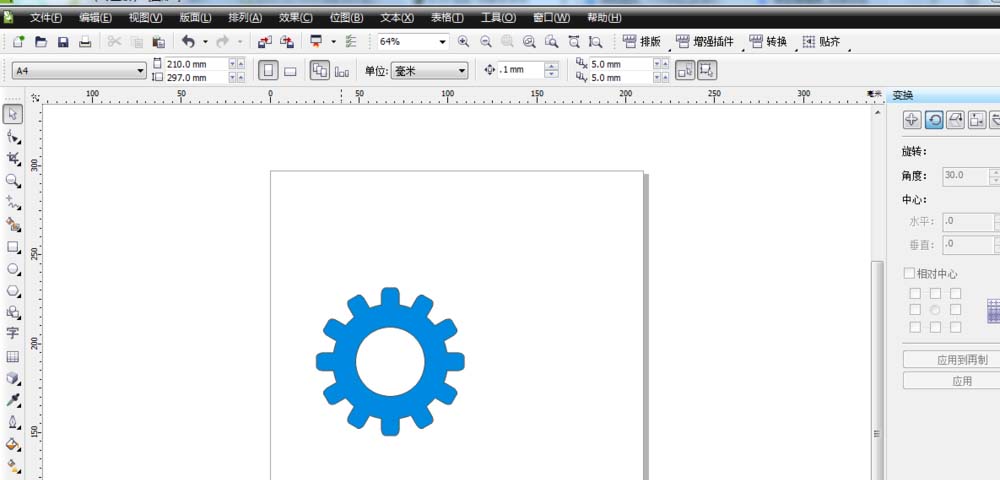Open the 编辑(E) menu
Image resolution: width=1000 pixels, height=480 pixels.
pyautogui.click(x=96, y=18)
